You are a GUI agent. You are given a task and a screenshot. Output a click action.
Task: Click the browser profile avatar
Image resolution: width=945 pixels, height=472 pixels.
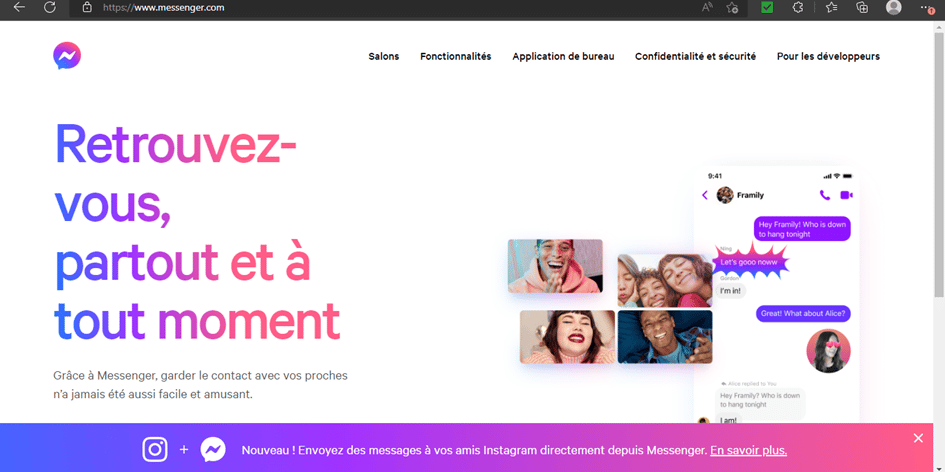coord(894,7)
